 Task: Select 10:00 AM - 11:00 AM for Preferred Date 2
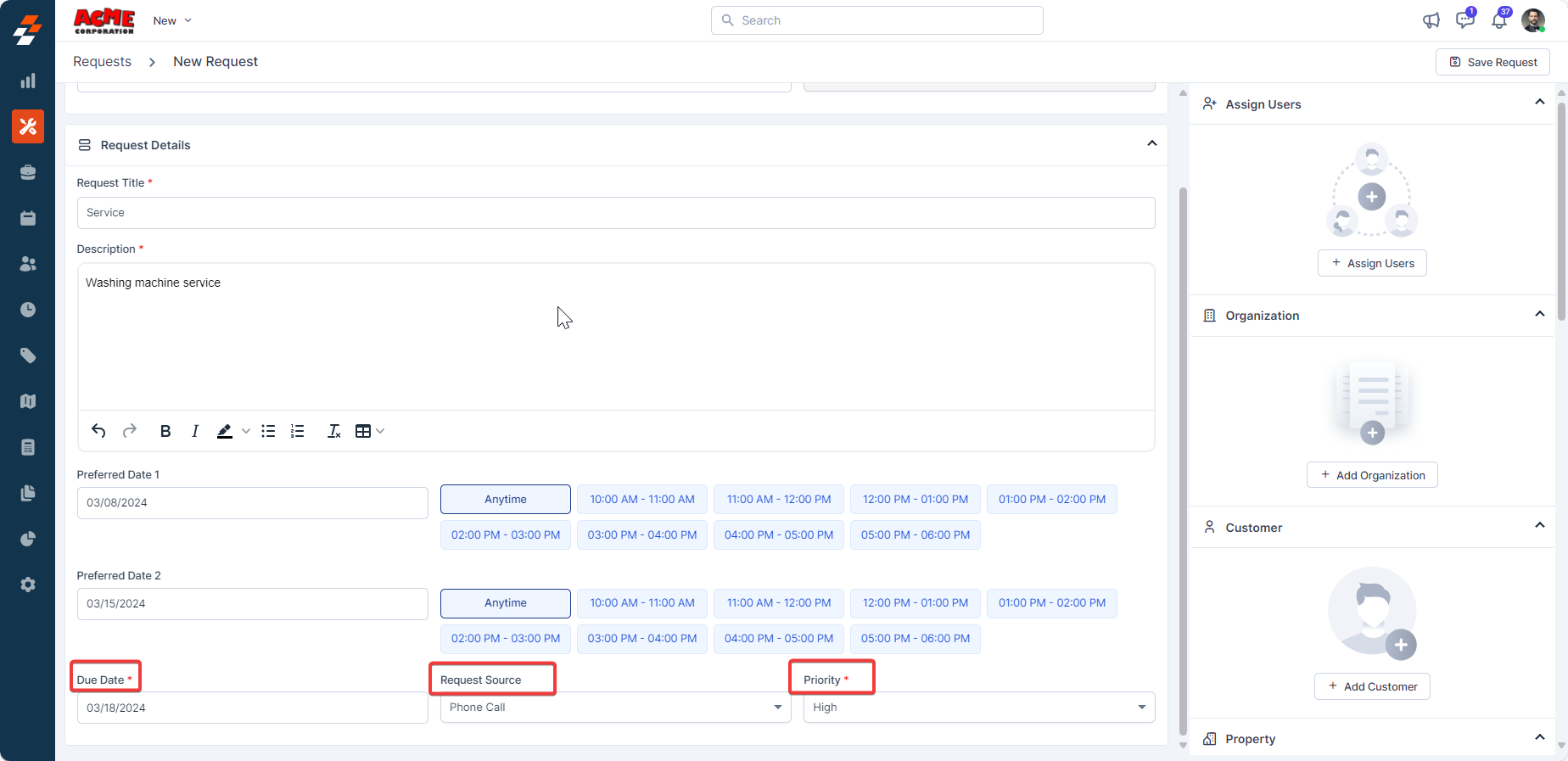(x=641, y=603)
